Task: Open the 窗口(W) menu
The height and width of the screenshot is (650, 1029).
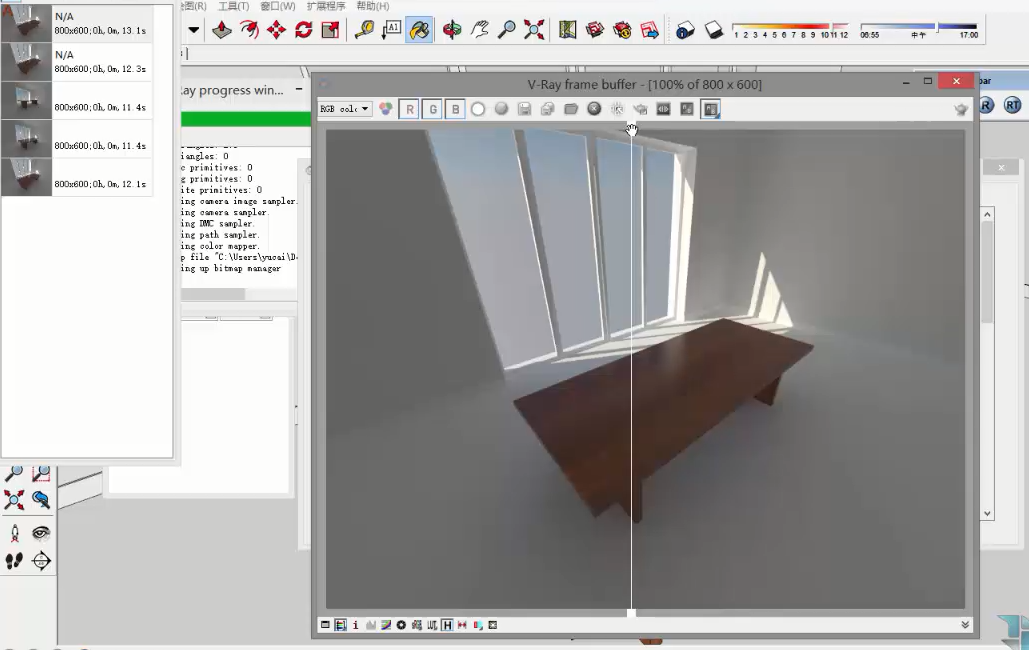Action: [277, 6]
